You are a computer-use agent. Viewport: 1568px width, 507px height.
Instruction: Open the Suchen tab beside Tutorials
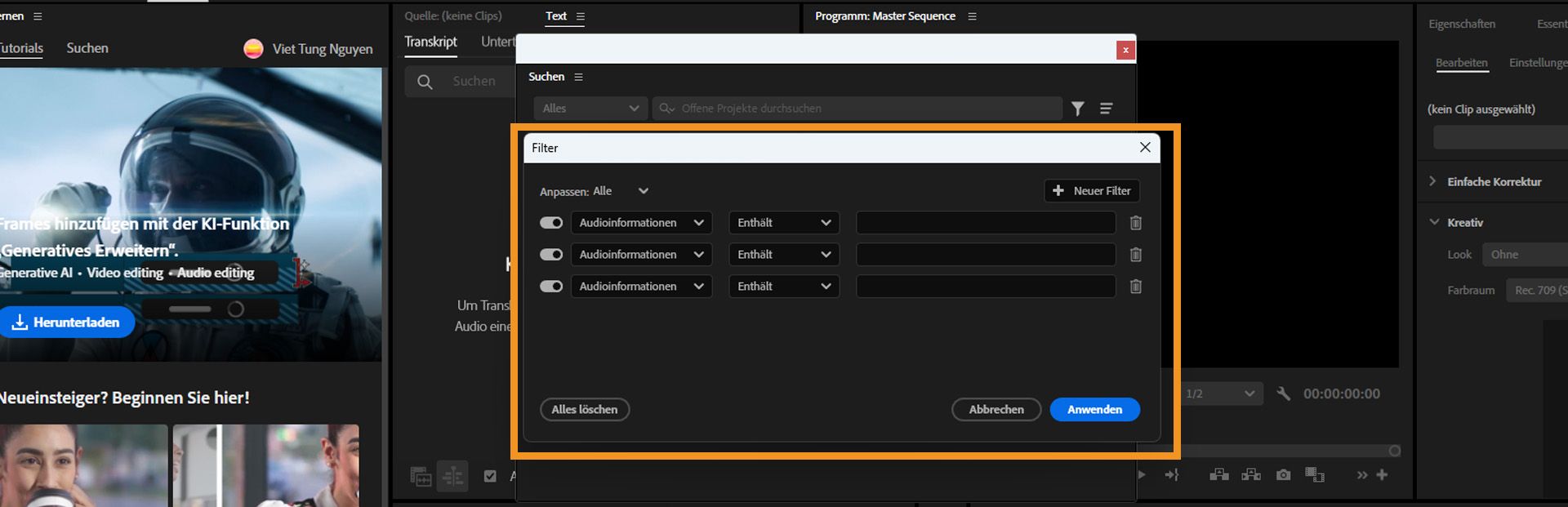[87, 48]
